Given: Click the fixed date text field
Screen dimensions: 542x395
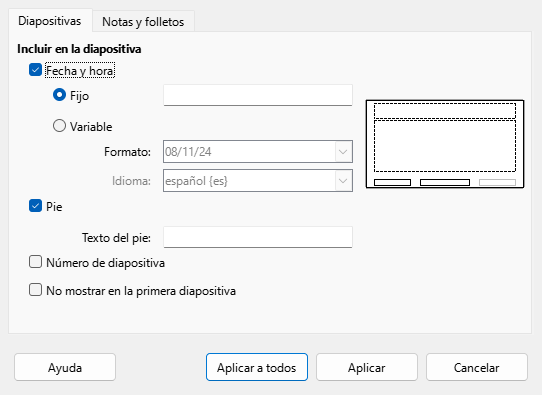Looking at the screenshot, I should coord(258,95).
